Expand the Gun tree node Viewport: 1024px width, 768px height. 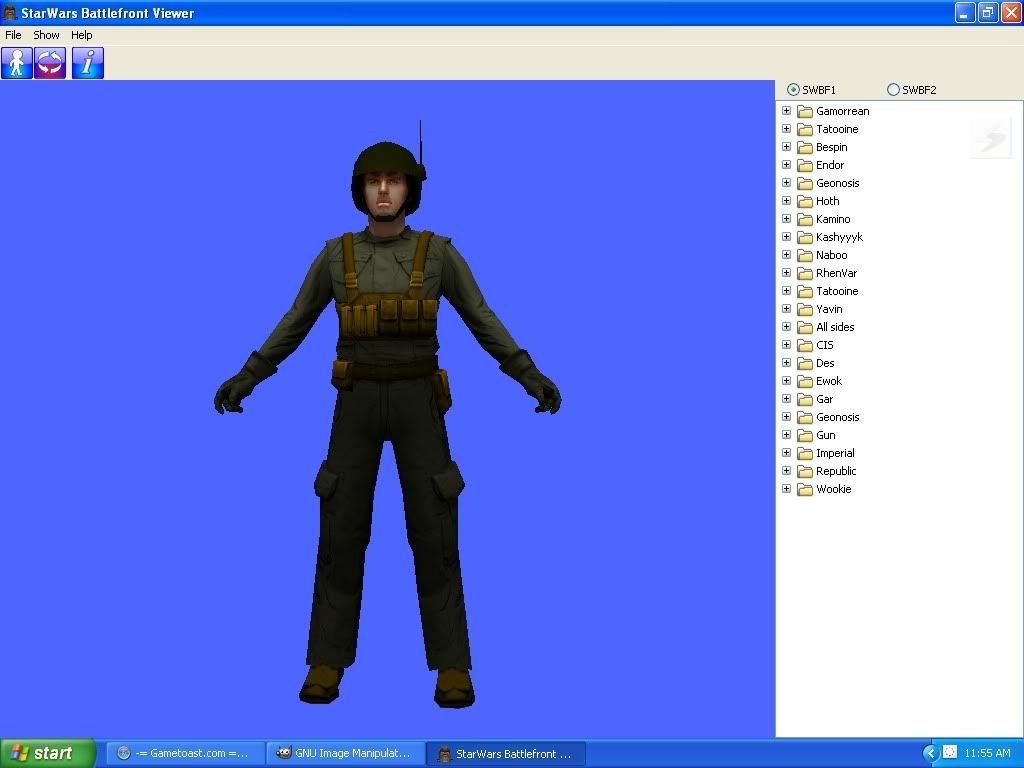(786, 435)
